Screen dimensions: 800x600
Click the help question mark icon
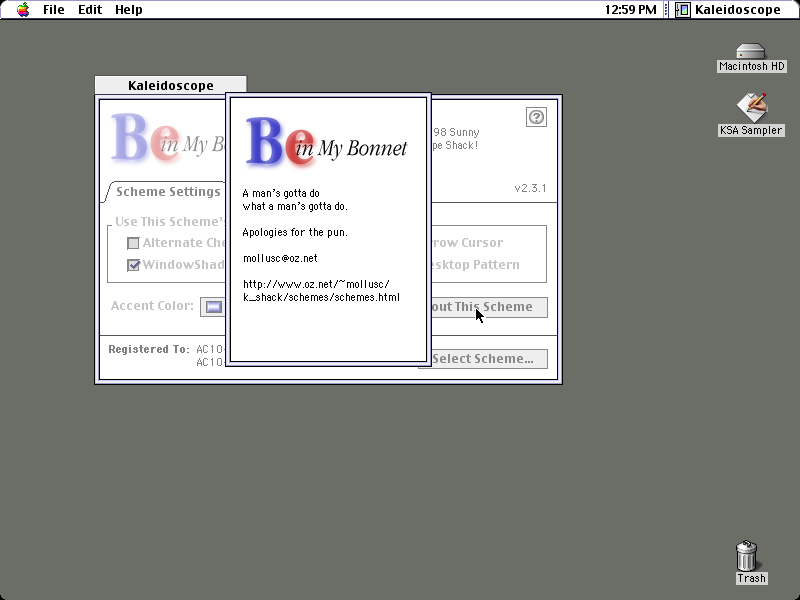(x=536, y=117)
